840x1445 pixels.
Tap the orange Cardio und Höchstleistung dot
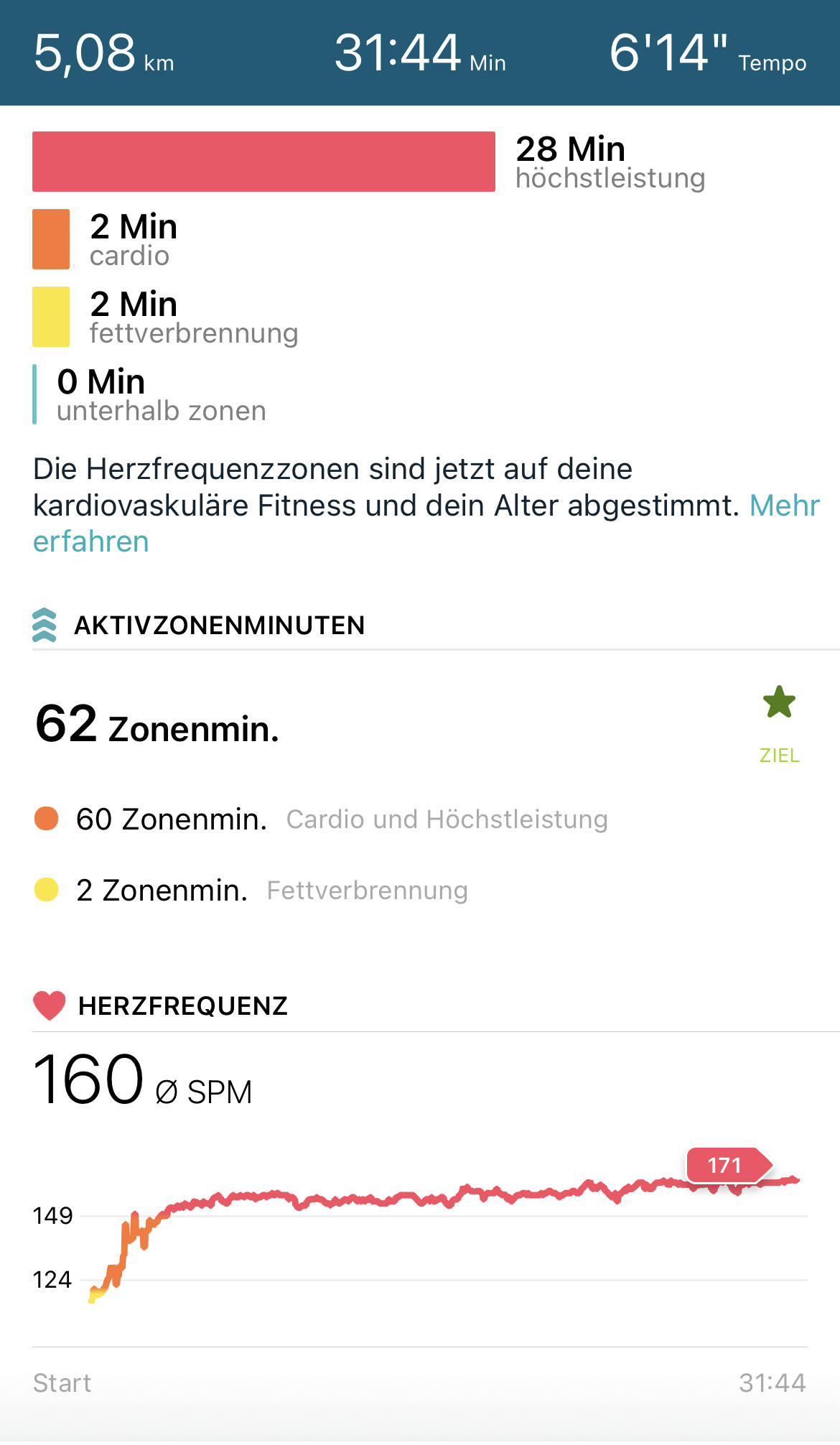point(47,819)
